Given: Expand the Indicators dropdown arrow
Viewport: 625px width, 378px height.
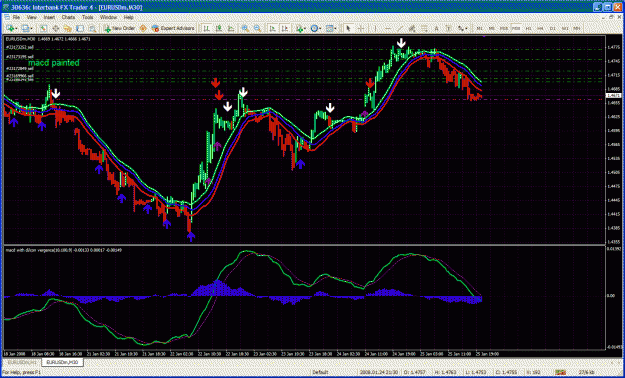Looking at the screenshot, I should click(305, 28).
